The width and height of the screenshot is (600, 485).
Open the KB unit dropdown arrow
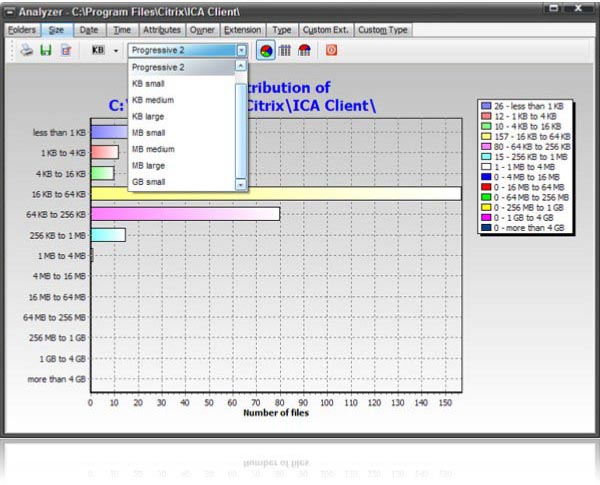tap(116, 49)
